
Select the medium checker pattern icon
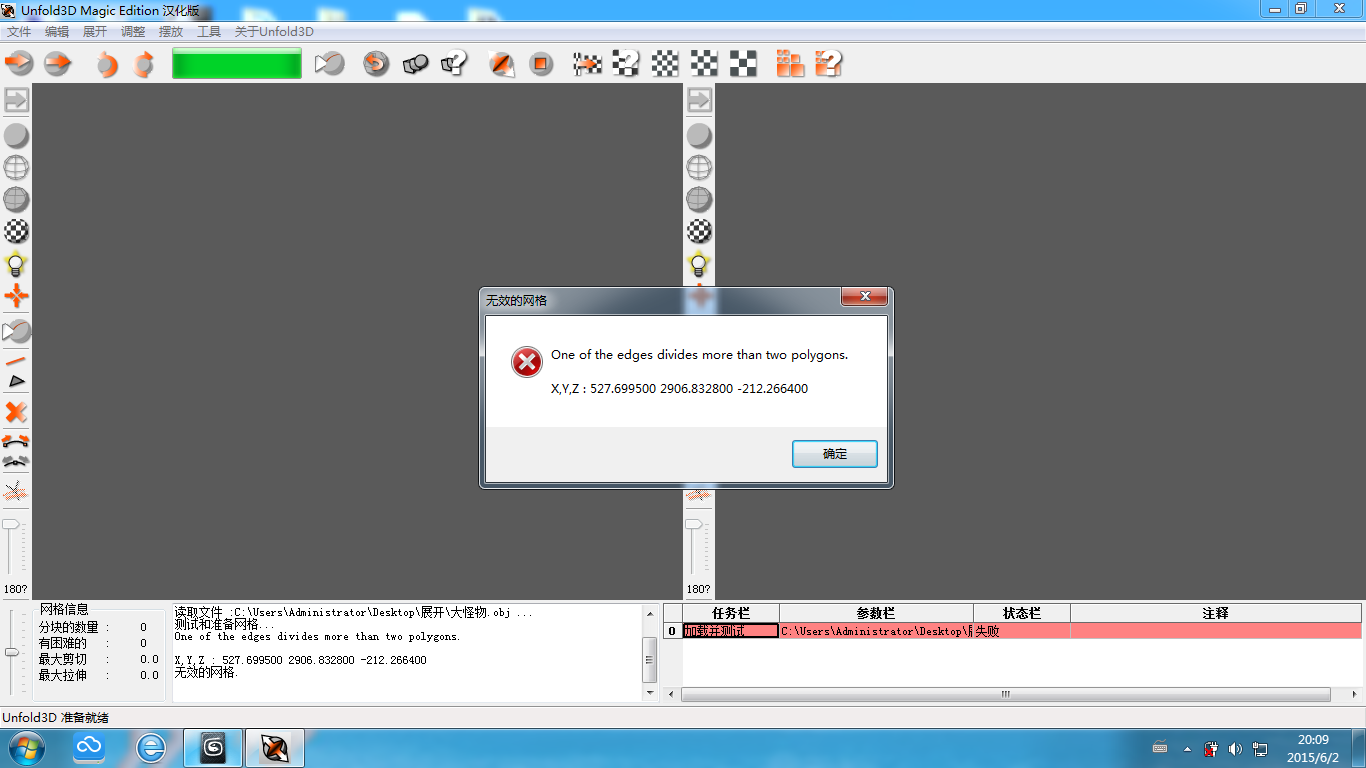pos(704,64)
